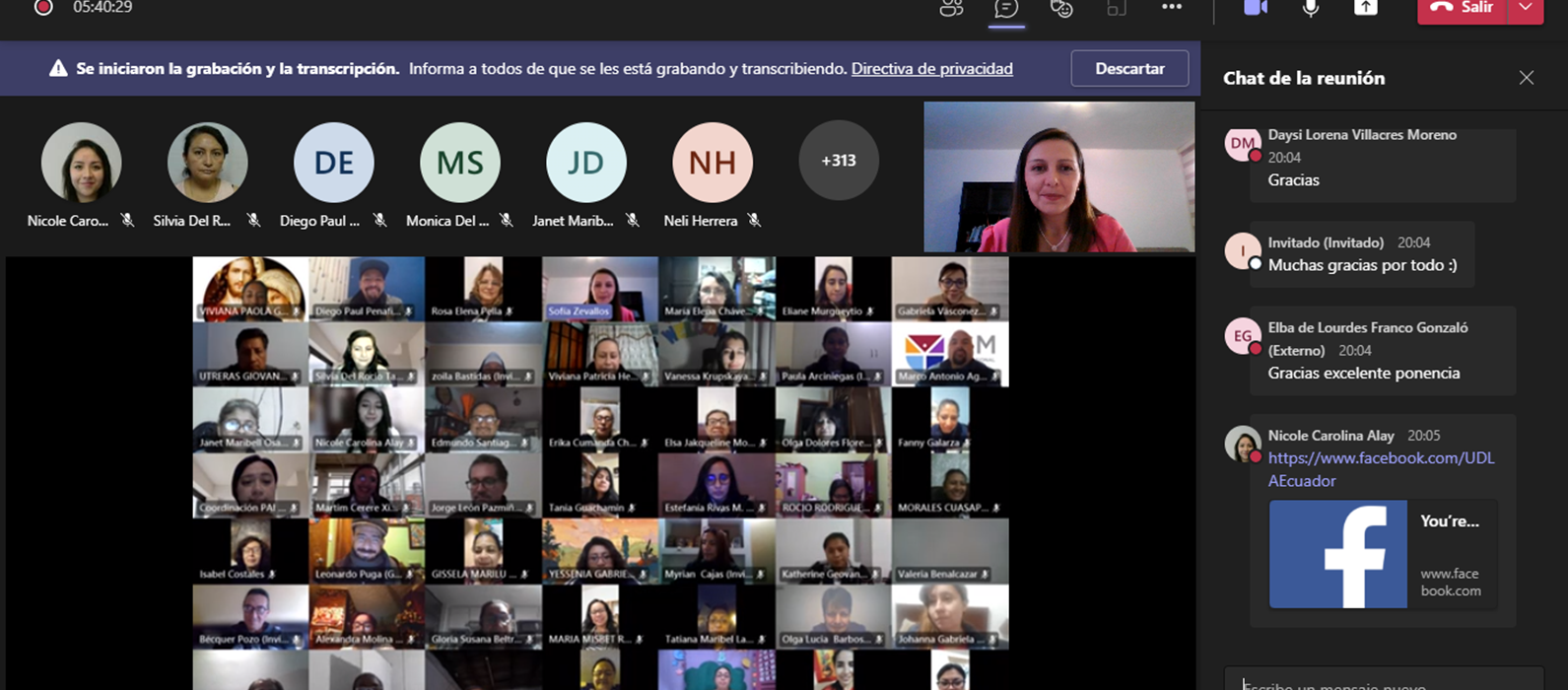Toggle the meeting chat icon

[1006, 9]
